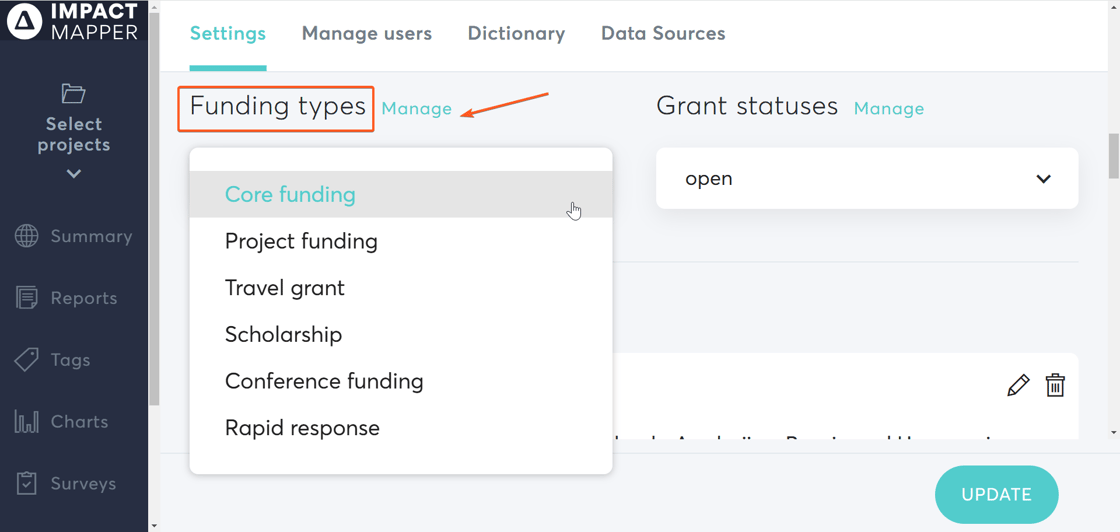Expand the Select projects chevron
Screen dimensions: 1120x532
74,174
